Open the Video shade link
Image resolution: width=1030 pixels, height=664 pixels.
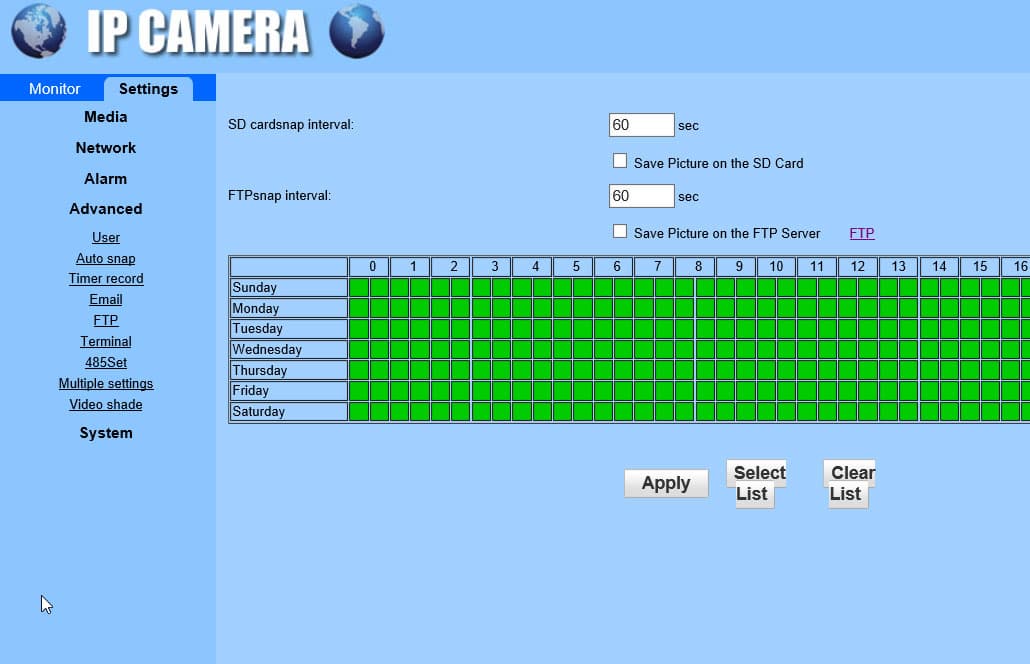click(x=106, y=405)
